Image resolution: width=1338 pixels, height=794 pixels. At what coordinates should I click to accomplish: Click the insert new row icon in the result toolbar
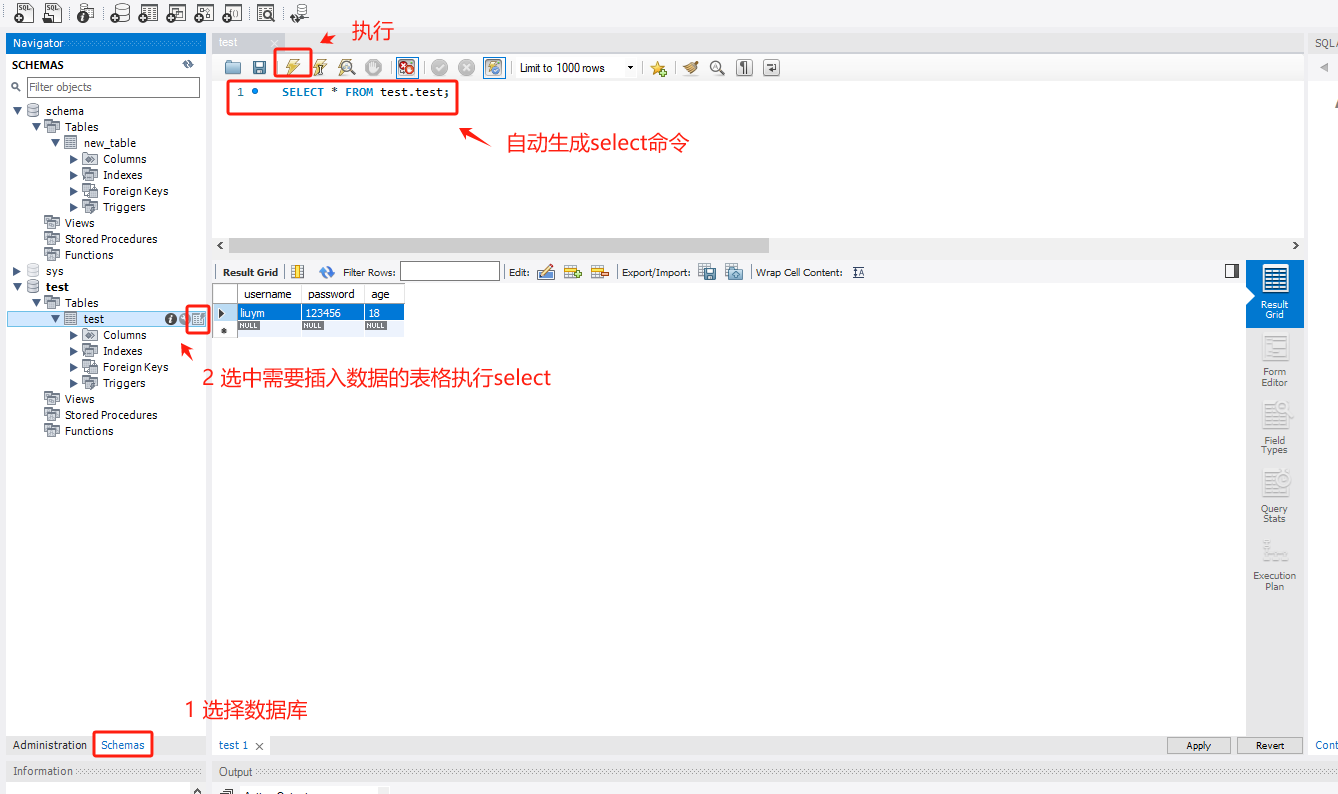573,272
